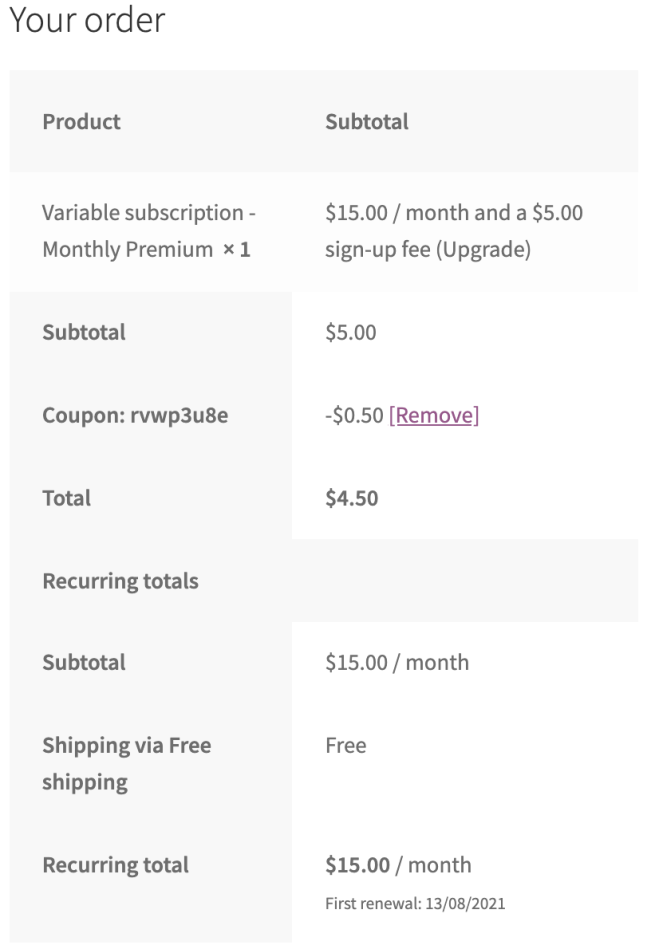Click the Subtotal label above the Coupon row

[x=84, y=332]
